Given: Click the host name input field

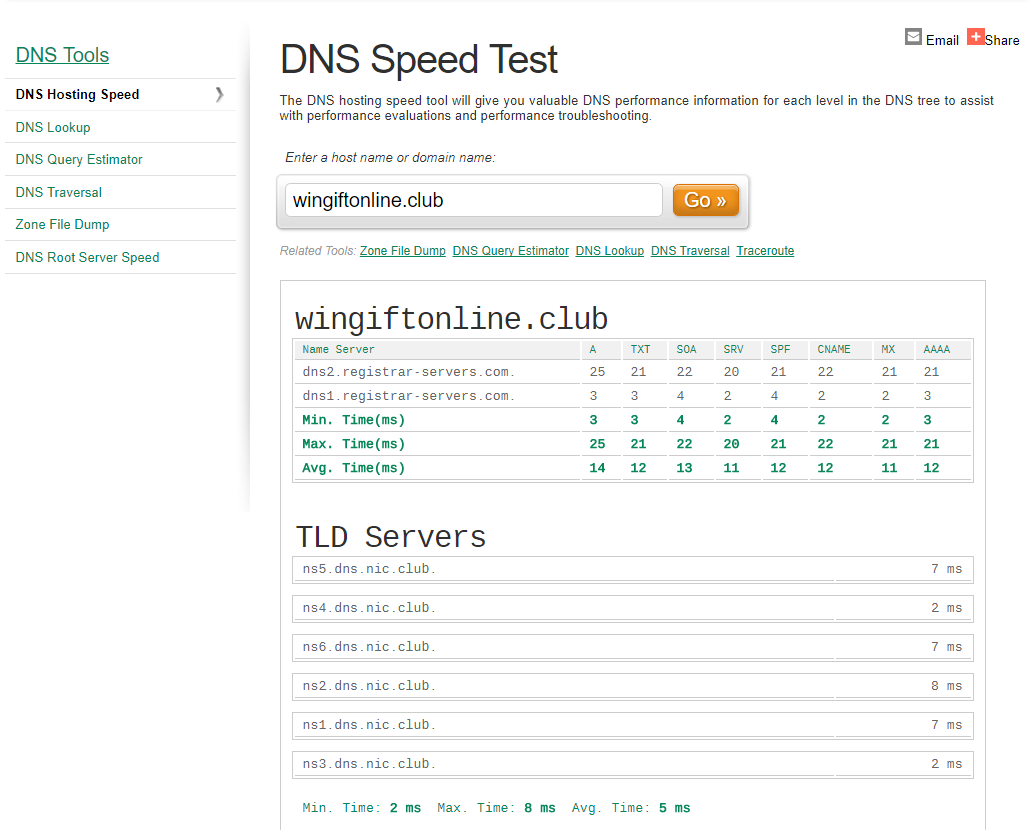Looking at the screenshot, I should point(473,200).
